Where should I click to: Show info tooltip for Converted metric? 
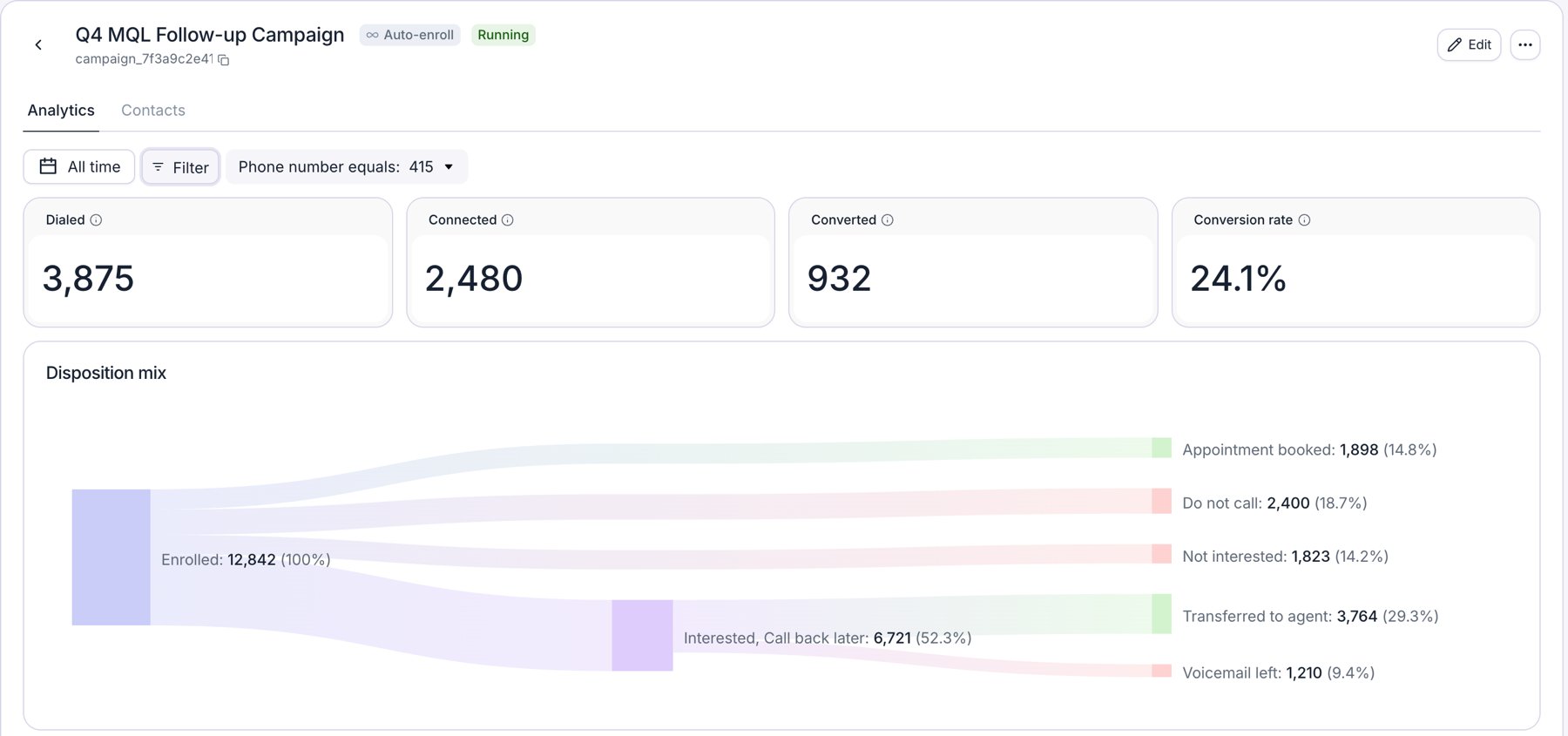(887, 220)
